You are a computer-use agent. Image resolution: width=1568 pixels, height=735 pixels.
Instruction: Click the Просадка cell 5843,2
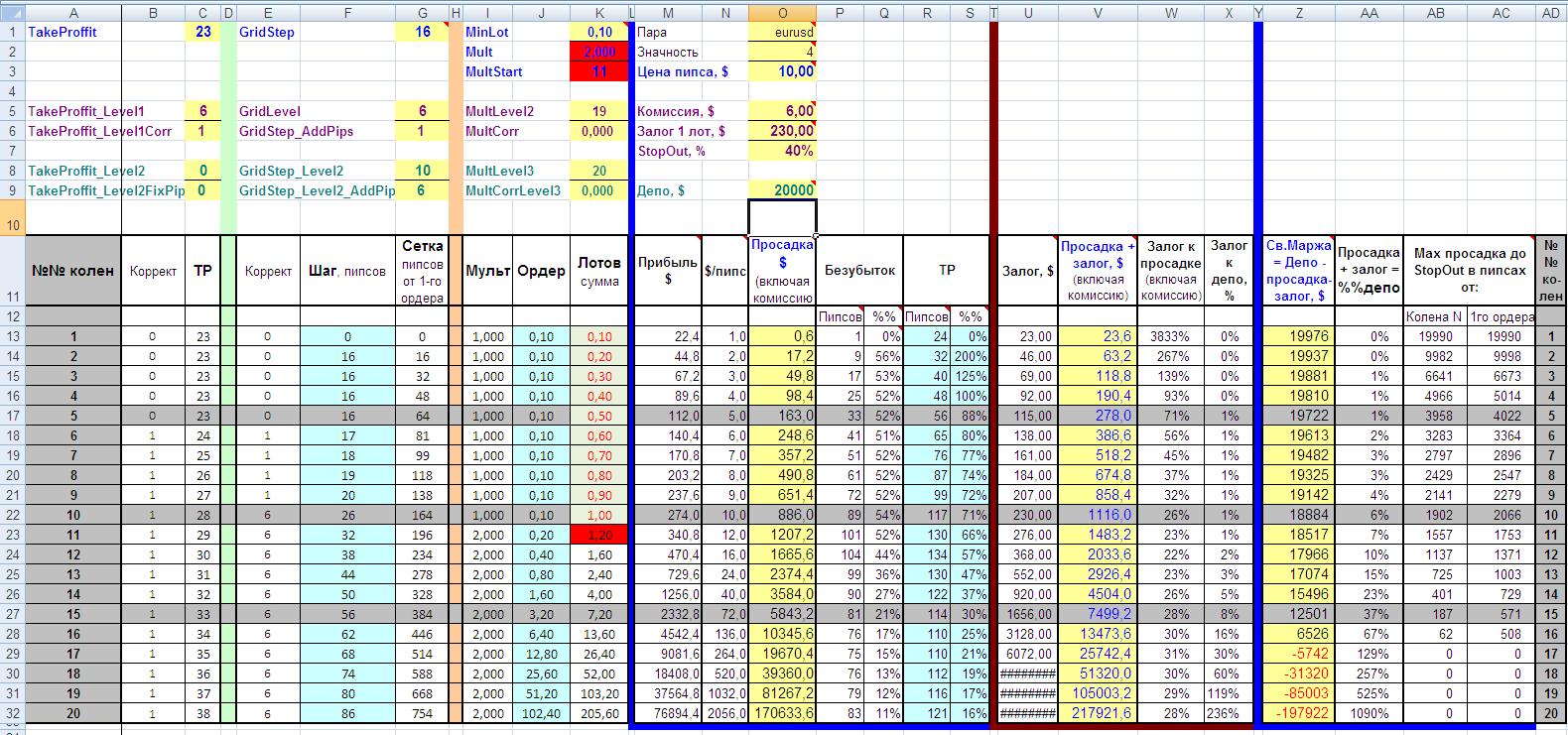(782, 614)
